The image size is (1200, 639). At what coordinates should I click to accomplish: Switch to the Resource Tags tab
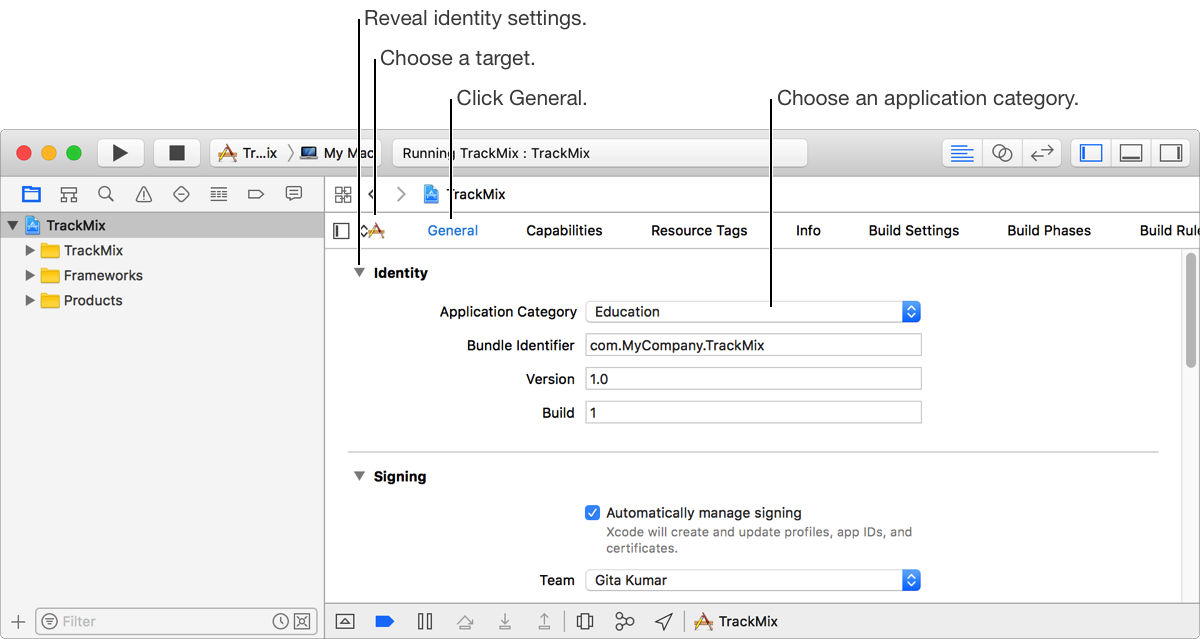click(x=699, y=231)
